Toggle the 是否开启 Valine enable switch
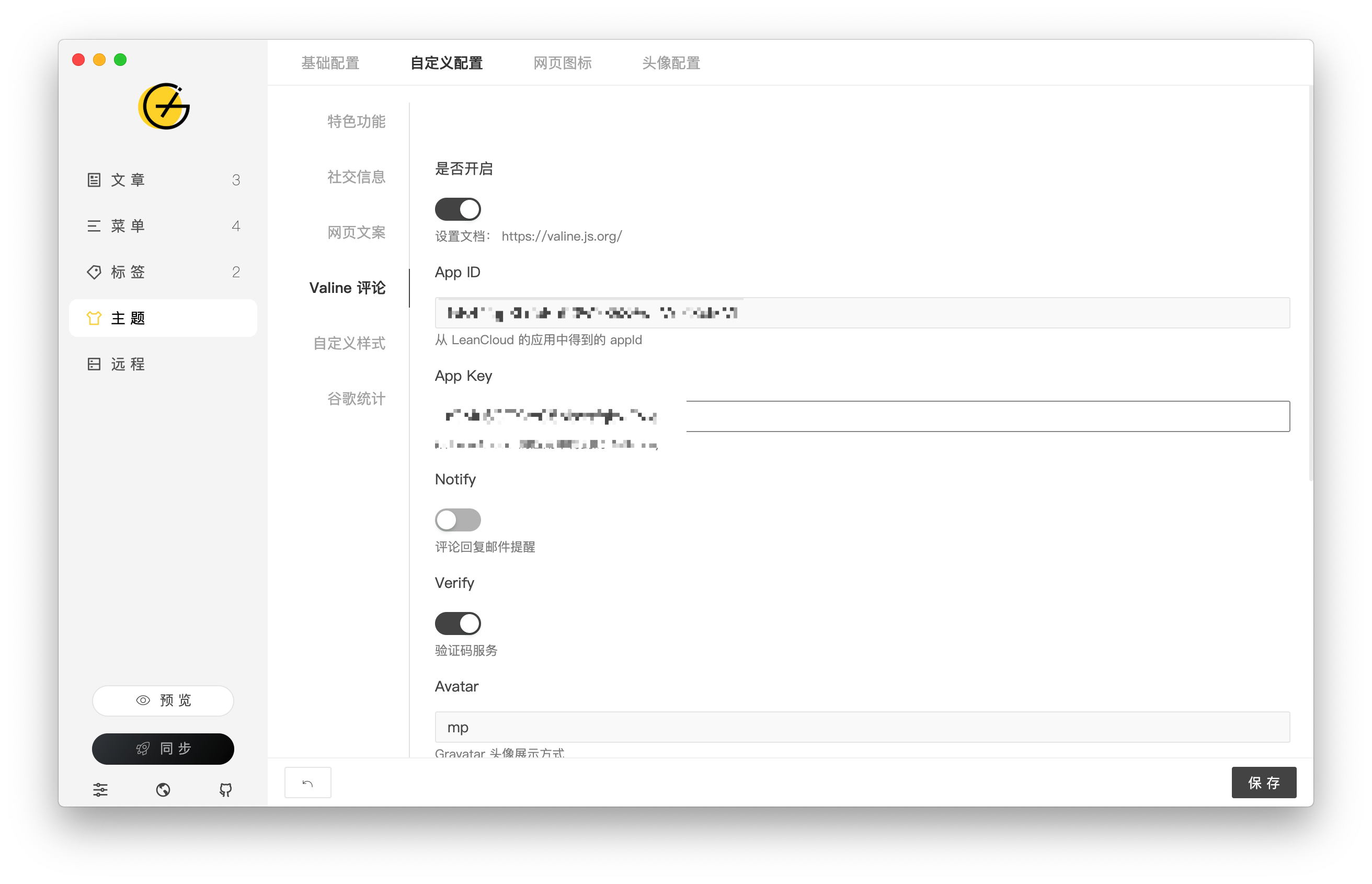1372x884 pixels. coord(458,209)
